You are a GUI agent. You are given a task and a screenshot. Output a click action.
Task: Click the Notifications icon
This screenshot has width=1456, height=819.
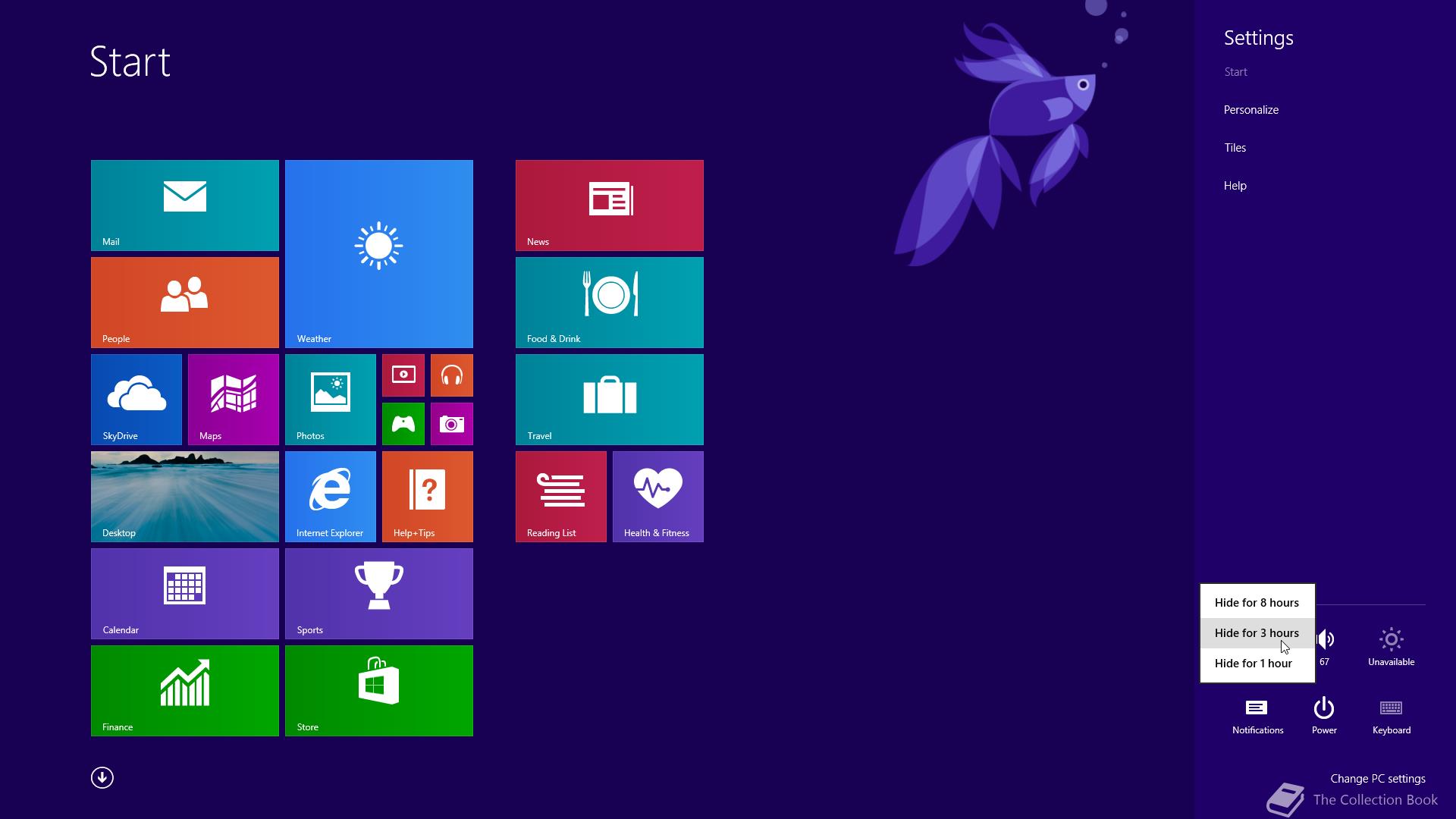[1257, 717]
